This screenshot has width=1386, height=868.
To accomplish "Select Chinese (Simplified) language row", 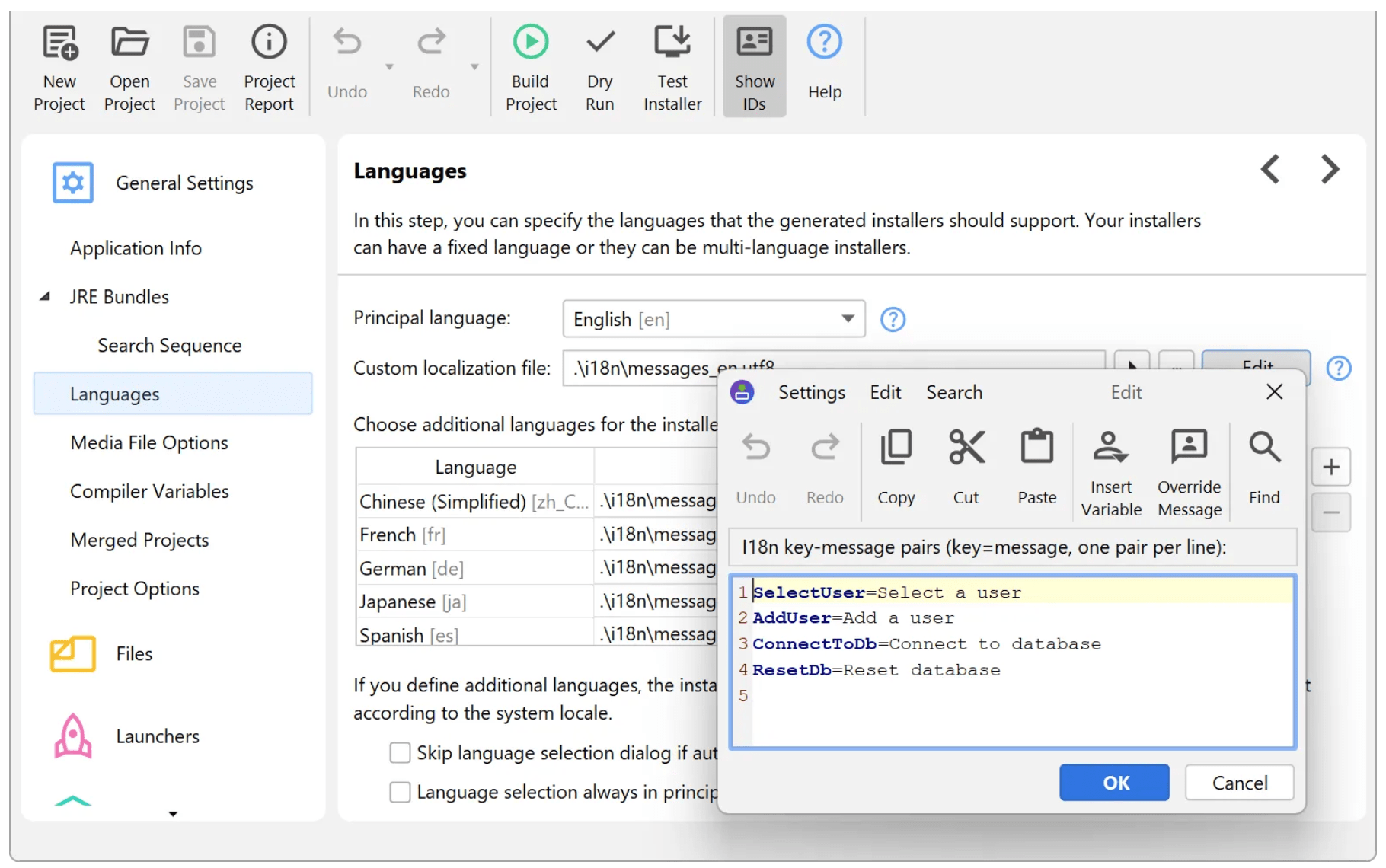I will [x=537, y=502].
